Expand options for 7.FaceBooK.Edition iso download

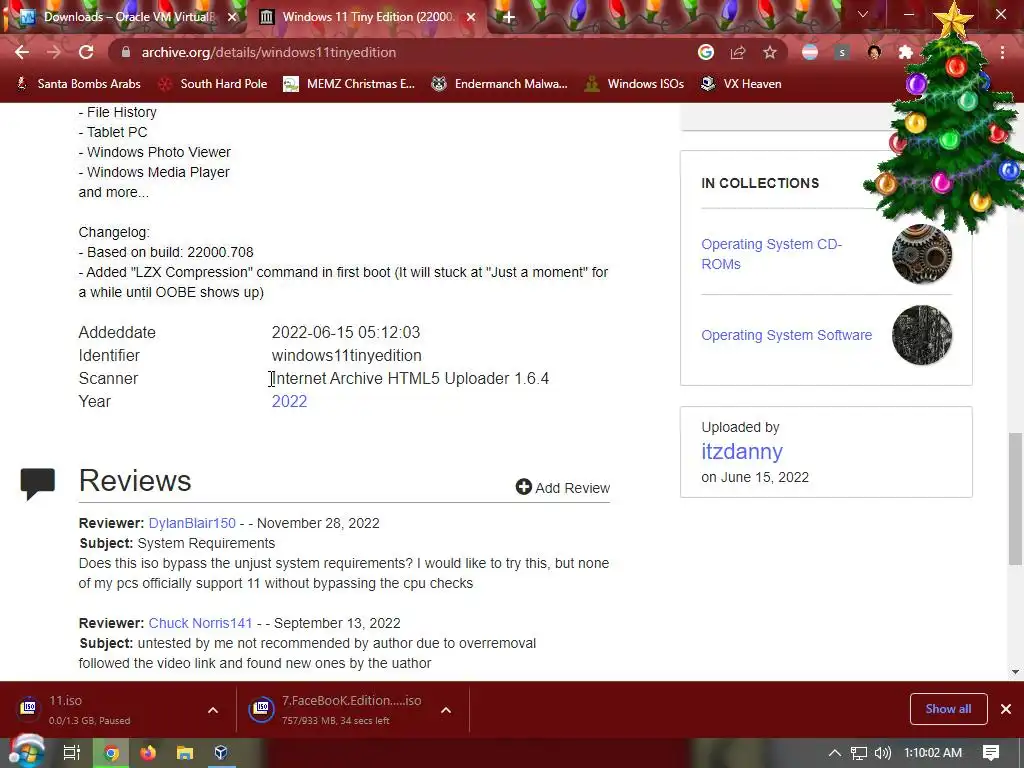[x=446, y=710]
